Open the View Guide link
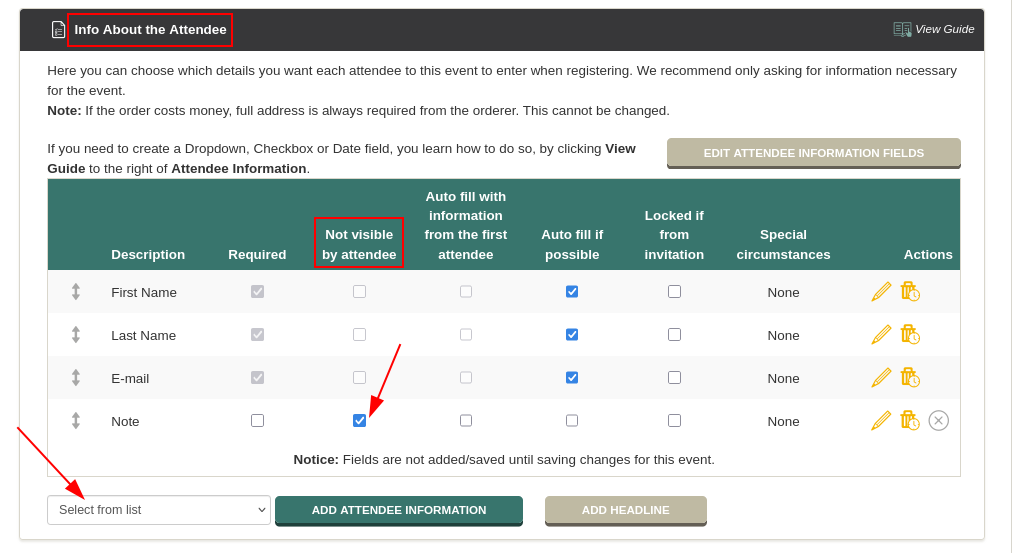Viewport: 1012px width, 553px height. 944,29
